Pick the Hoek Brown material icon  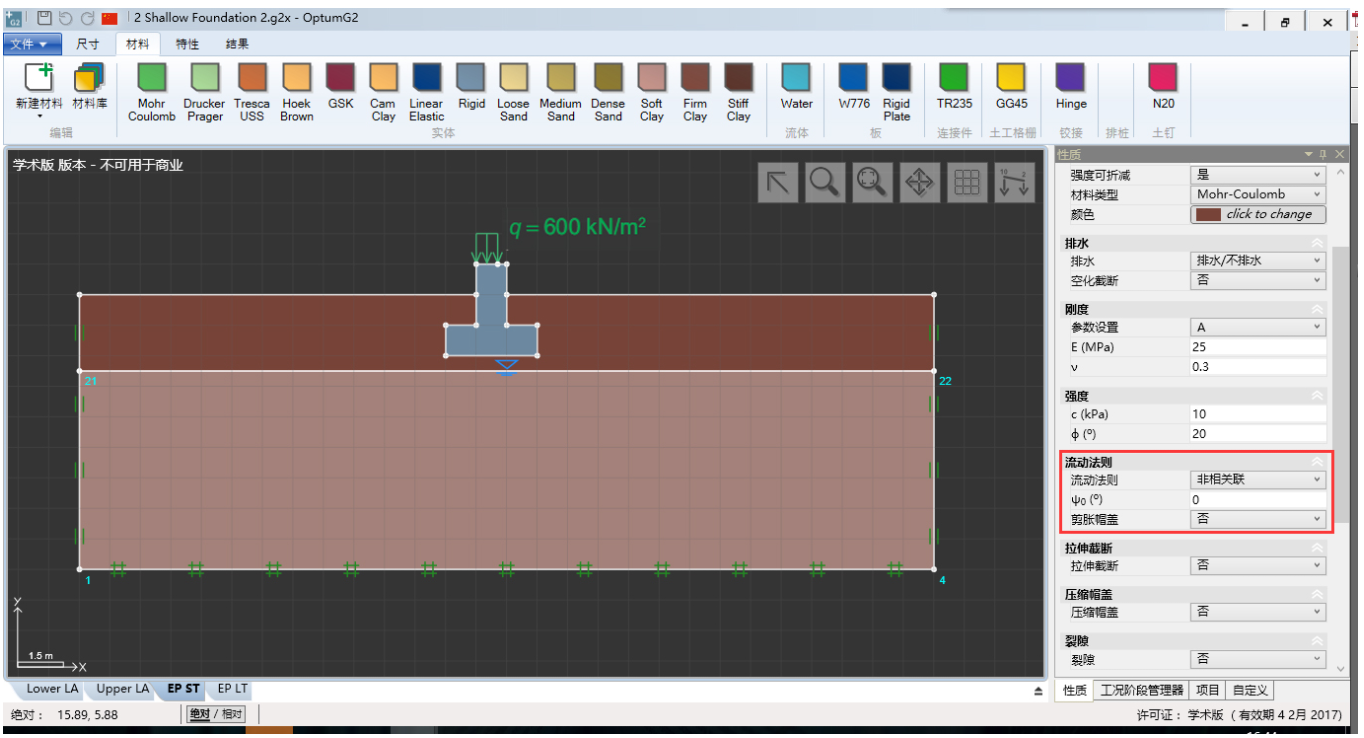pos(297,78)
